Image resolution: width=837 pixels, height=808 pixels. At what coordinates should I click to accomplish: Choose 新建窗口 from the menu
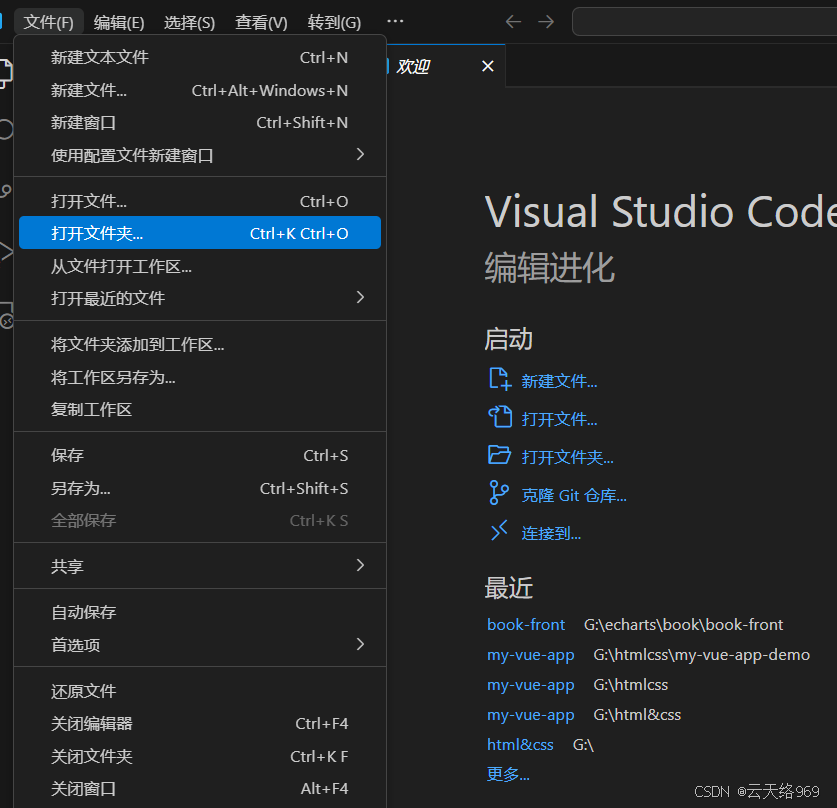[x=200, y=123]
